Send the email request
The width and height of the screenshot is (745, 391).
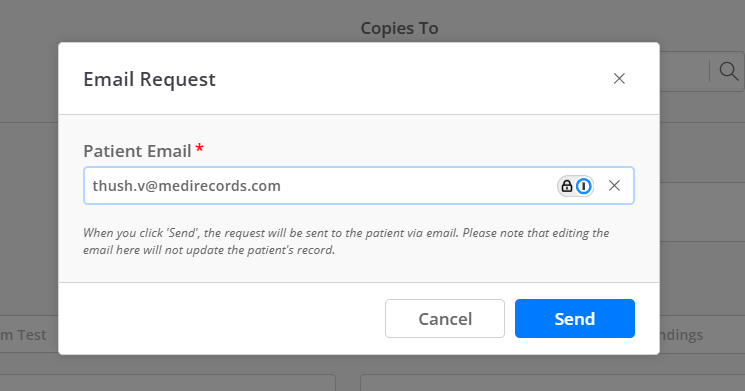[x=574, y=318]
